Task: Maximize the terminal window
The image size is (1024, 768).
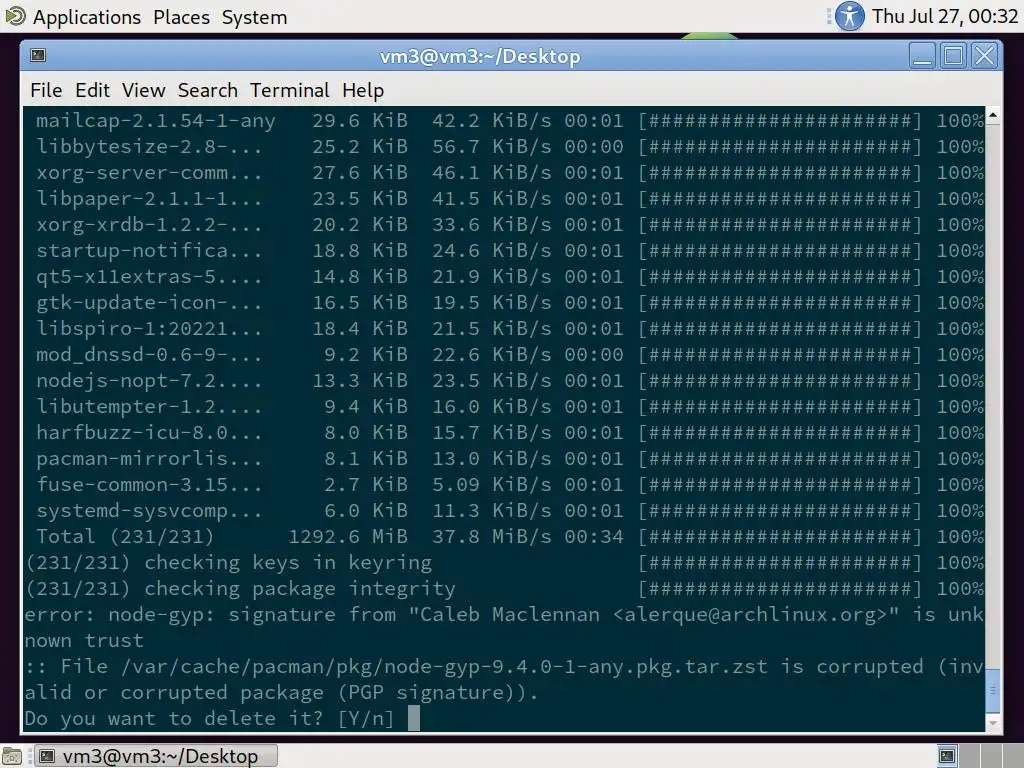Action: 953,56
